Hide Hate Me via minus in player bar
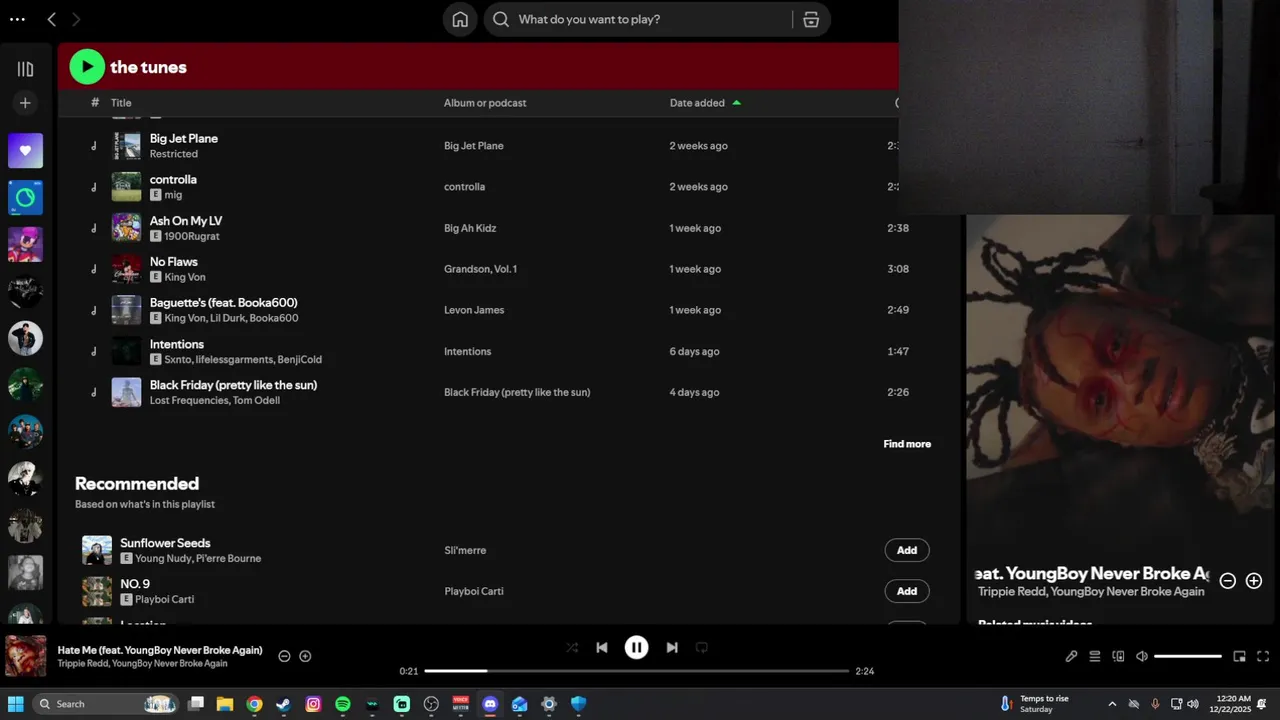The image size is (1280, 720). pyautogui.click(x=284, y=656)
